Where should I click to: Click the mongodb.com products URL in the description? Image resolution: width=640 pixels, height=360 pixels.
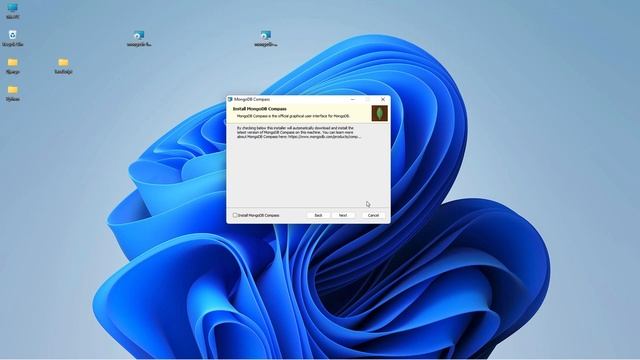pyautogui.click(x=324, y=137)
